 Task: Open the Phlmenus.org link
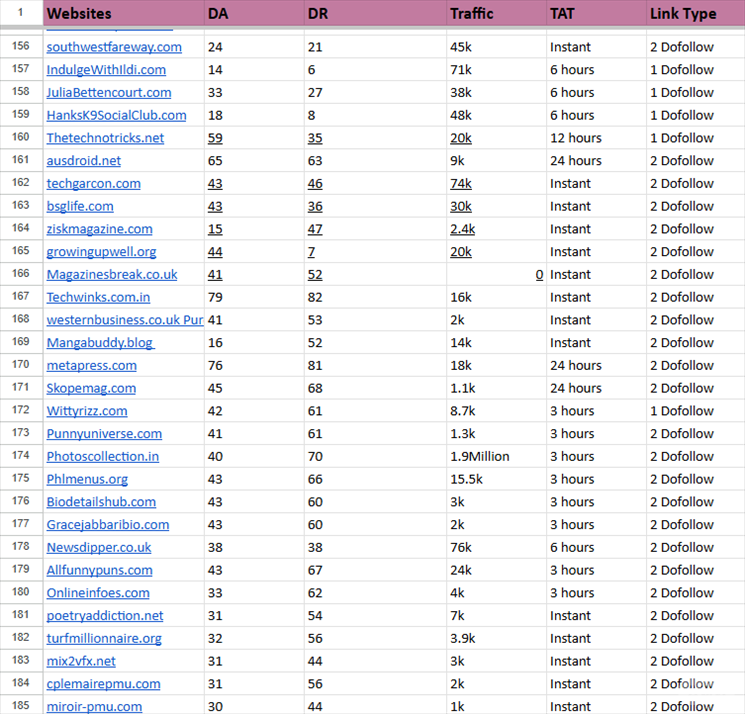[x=87, y=480]
